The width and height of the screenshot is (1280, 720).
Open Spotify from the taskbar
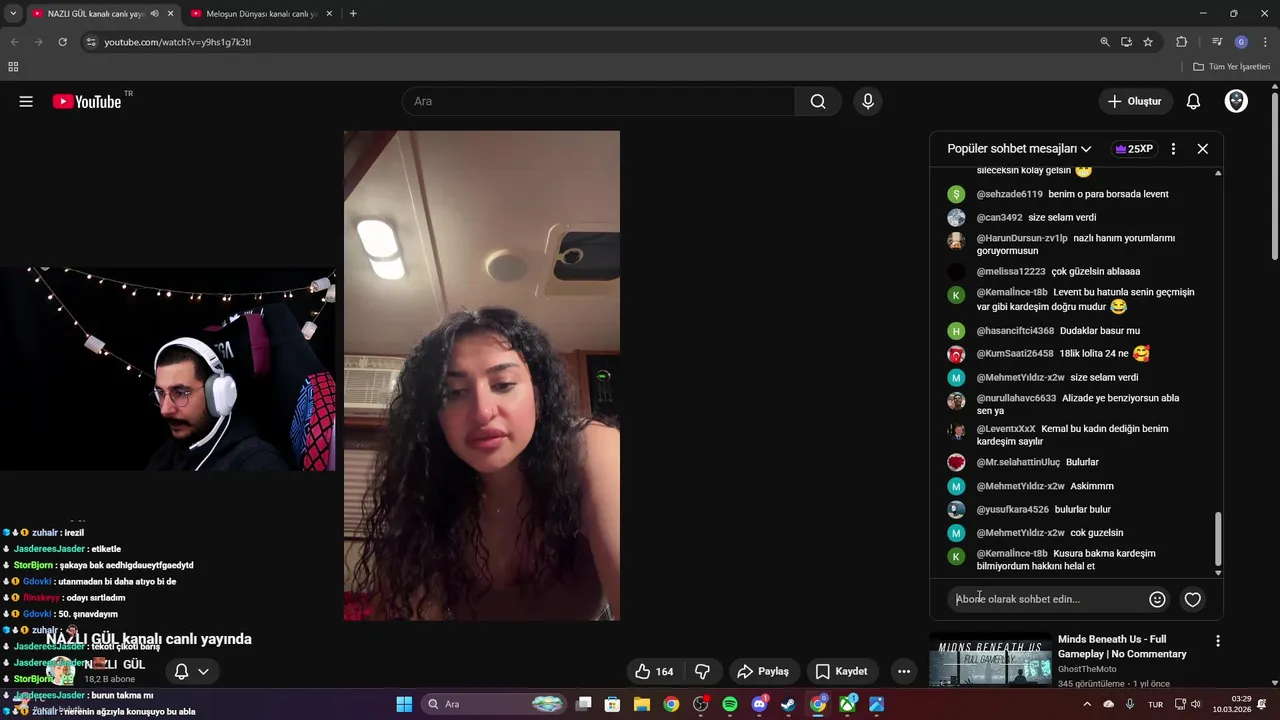point(730,704)
